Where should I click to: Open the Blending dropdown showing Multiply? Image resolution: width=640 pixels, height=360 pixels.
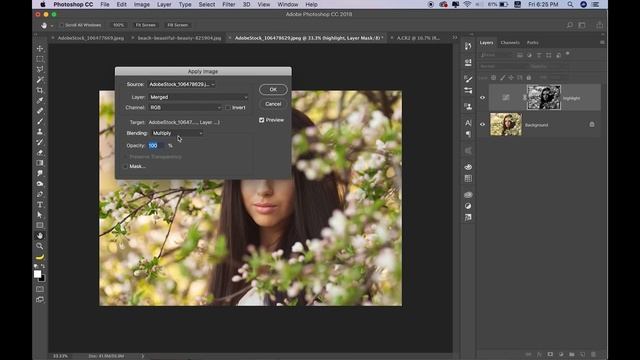pyautogui.click(x=177, y=133)
